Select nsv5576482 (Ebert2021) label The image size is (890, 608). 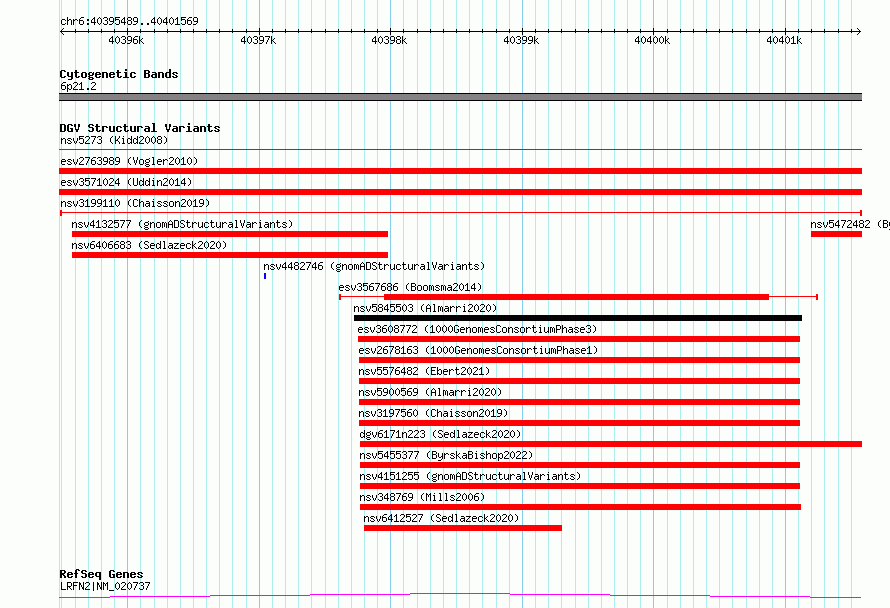[424, 371]
